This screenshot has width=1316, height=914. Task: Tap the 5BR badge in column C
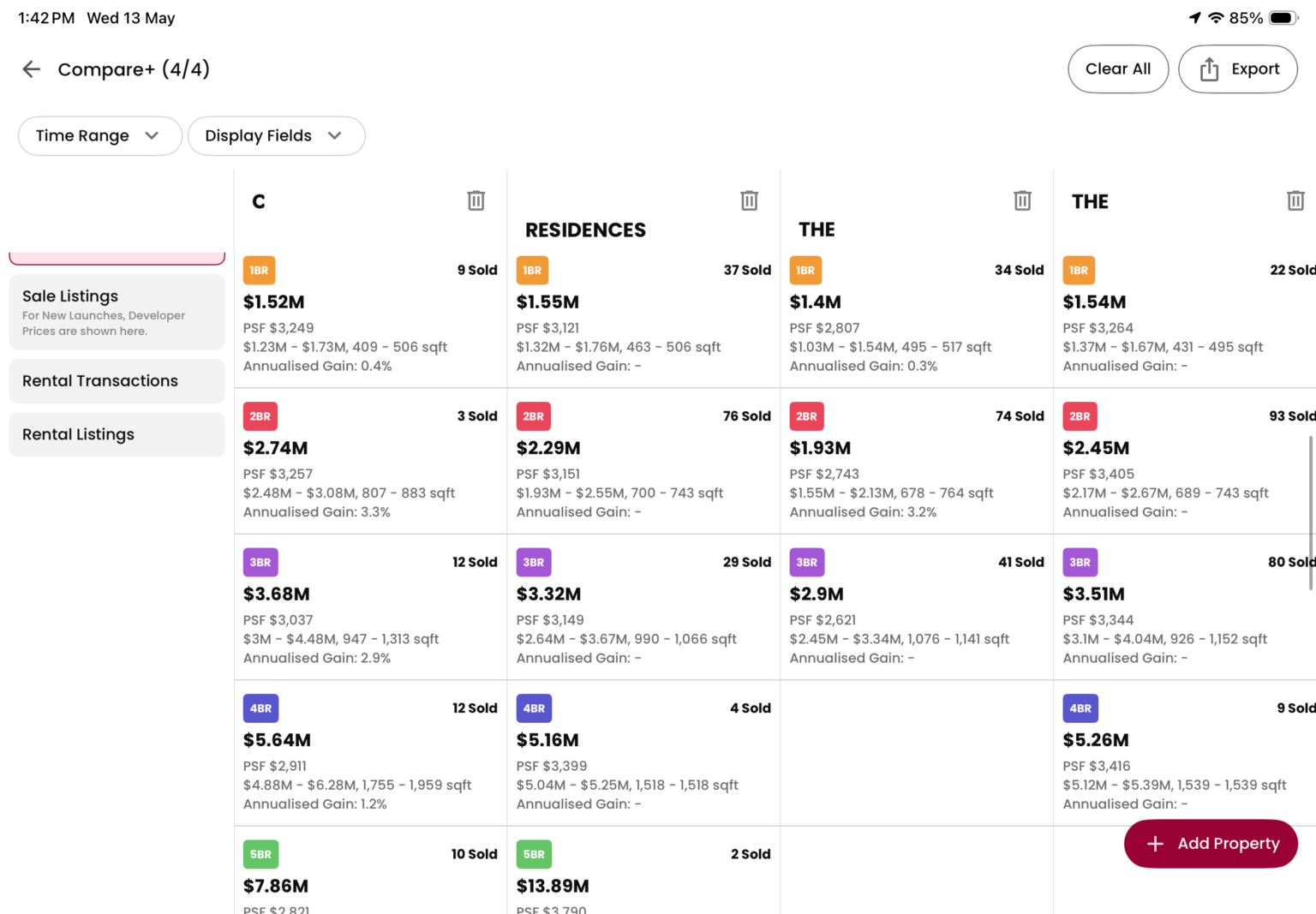pos(260,854)
